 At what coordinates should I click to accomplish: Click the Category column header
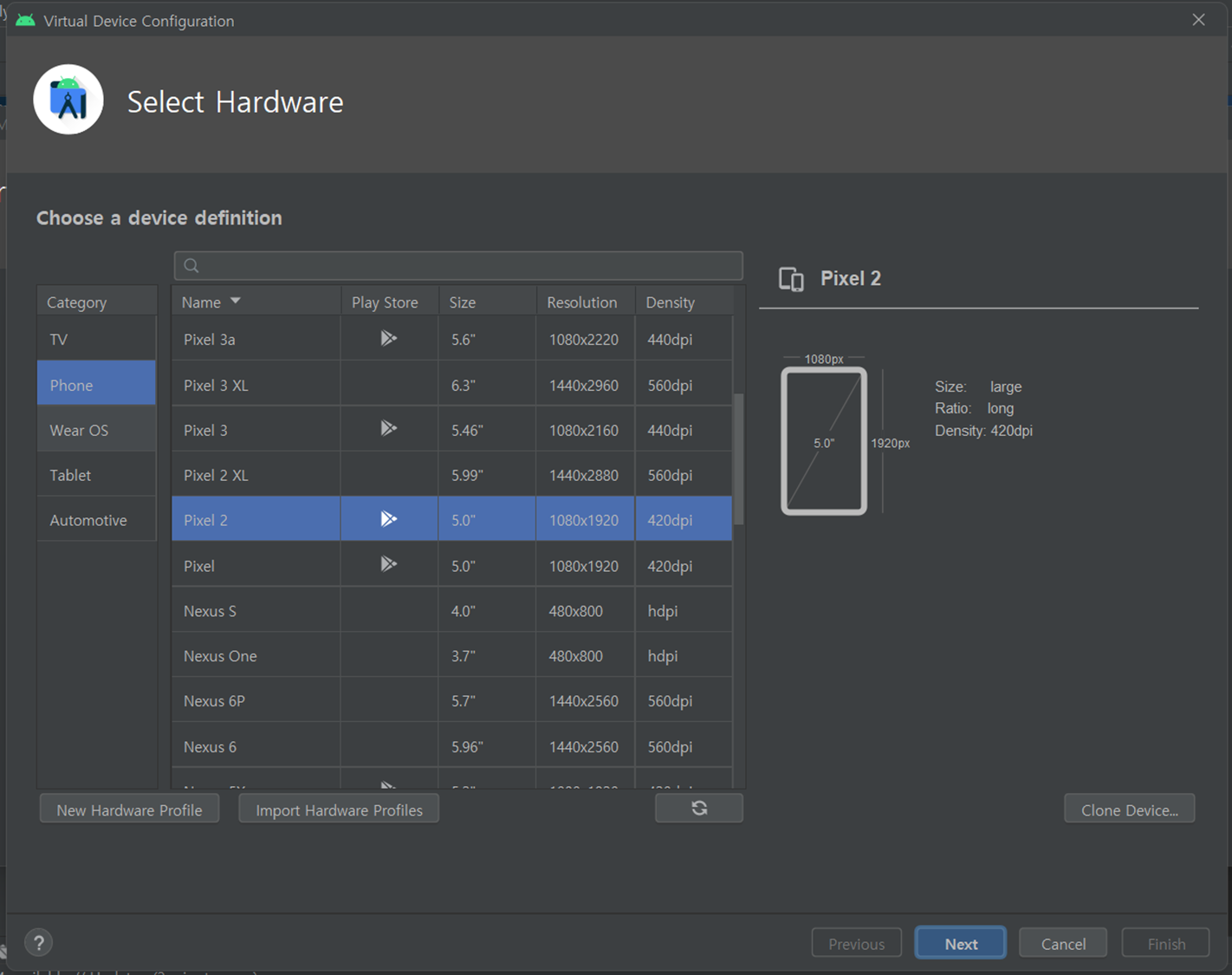[97, 302]
